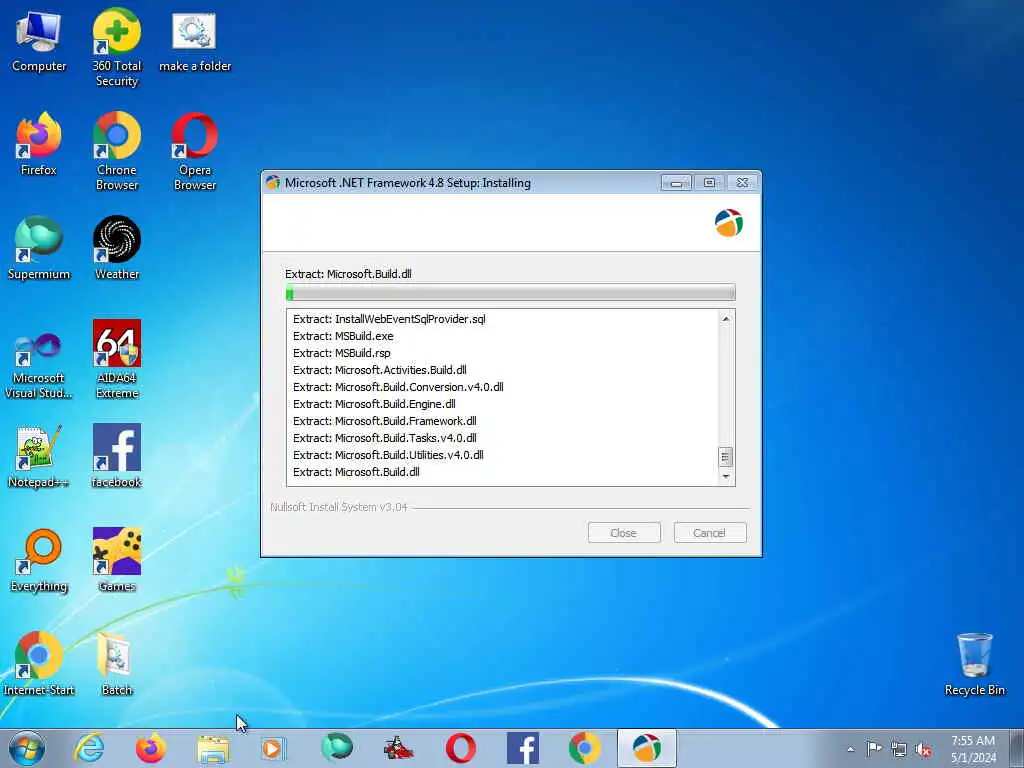Open the Recycle Bin
The image size is (1024, 768).
(x=974, y=664)
